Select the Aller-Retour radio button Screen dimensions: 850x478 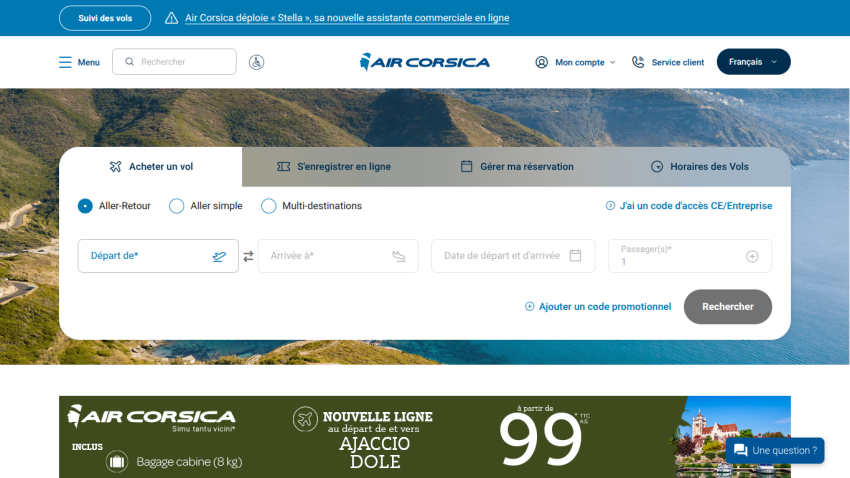pos(85,206)
